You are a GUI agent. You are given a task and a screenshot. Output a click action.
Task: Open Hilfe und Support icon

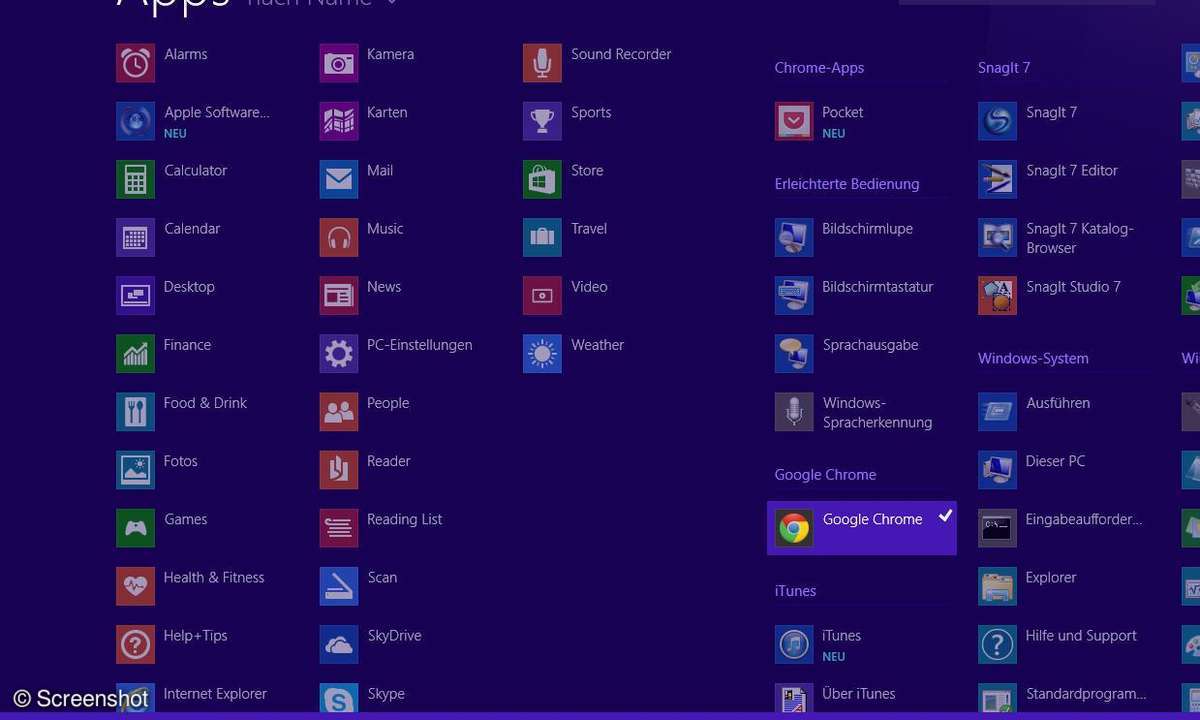pos(997,643)
